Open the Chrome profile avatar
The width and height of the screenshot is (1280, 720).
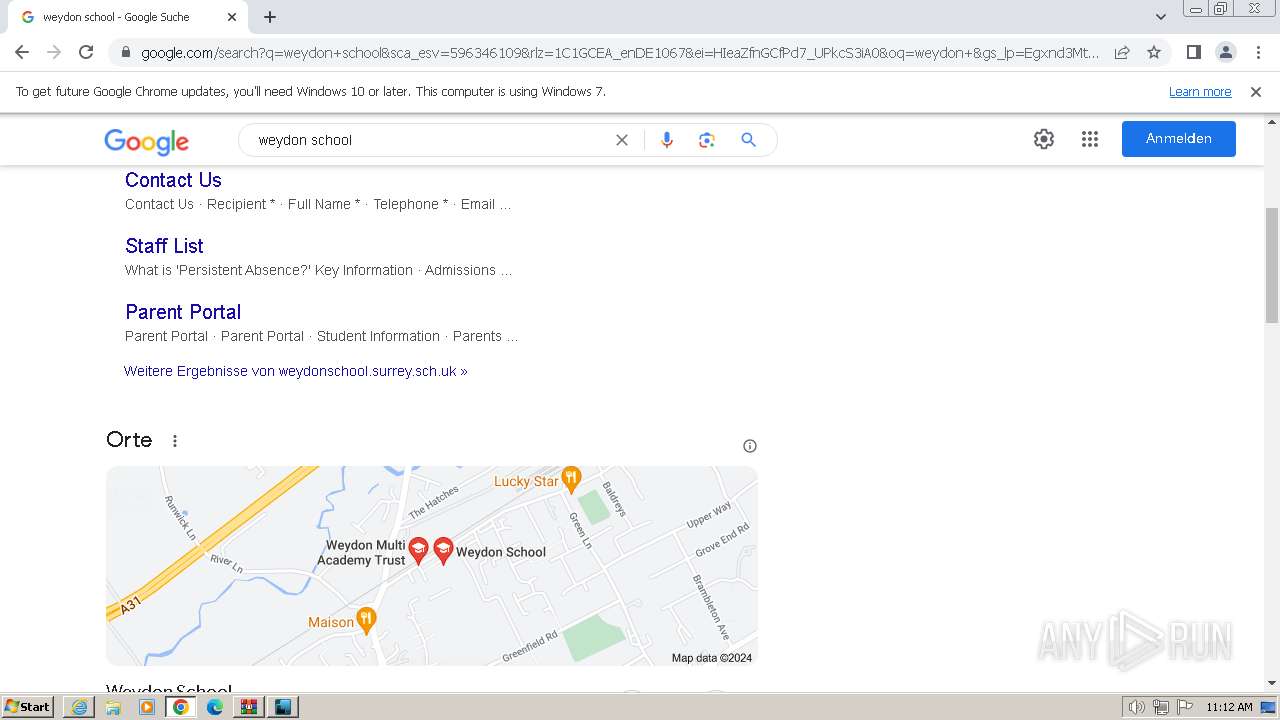1225,52
